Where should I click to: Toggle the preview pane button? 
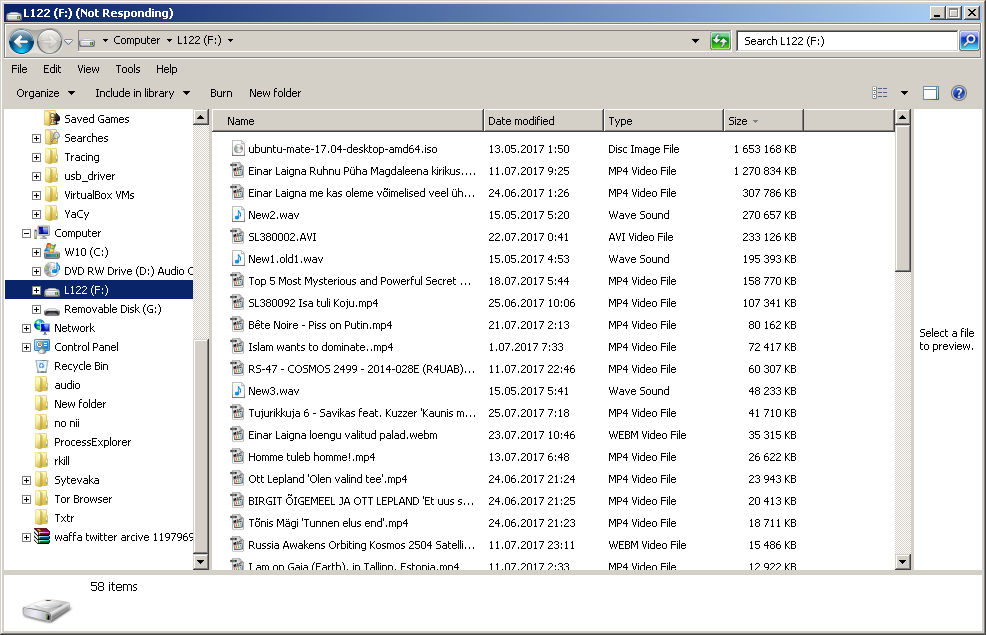click(930, 93)
